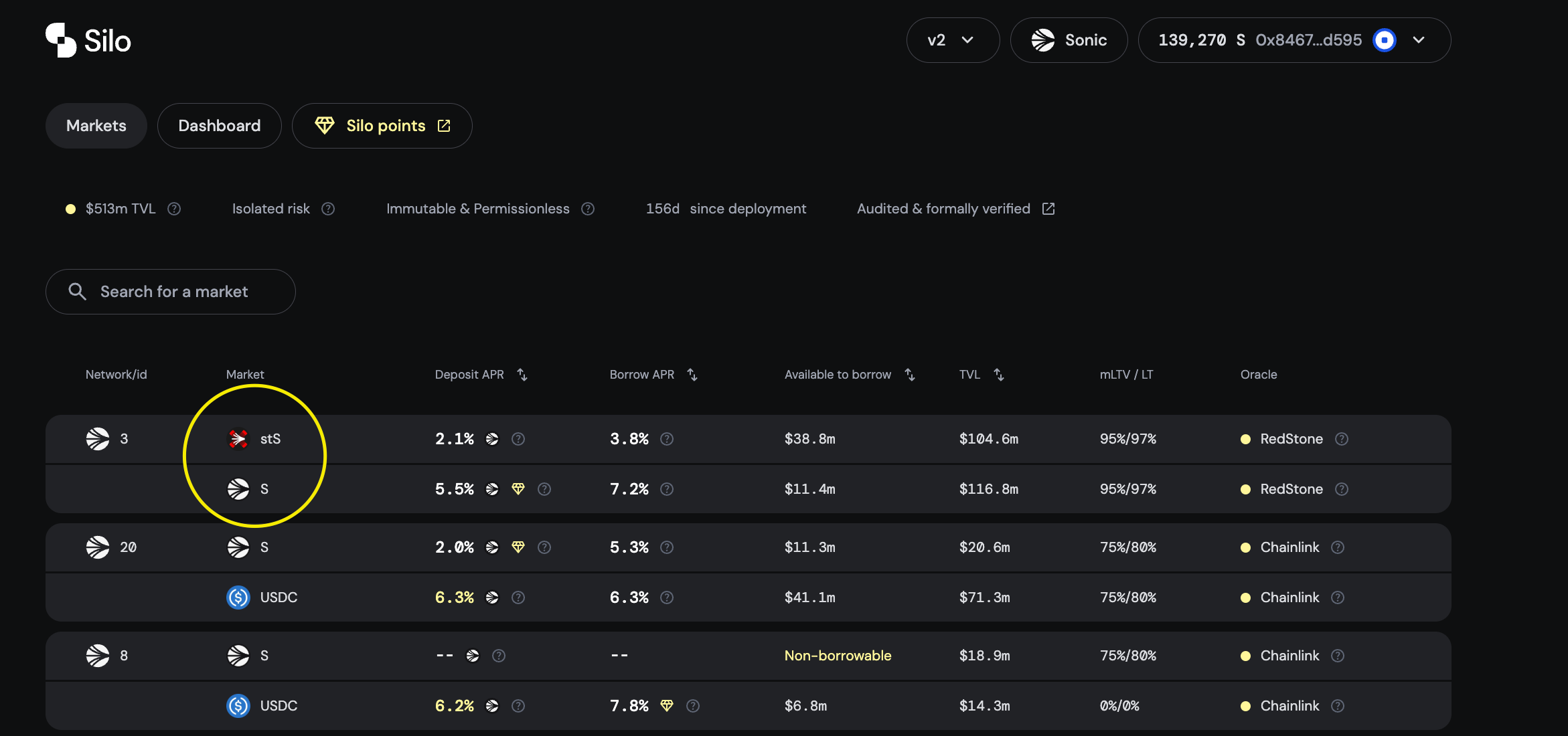
Task: Click help icon next to stS 2.1% deposit APR
Action: pos(518,439)
